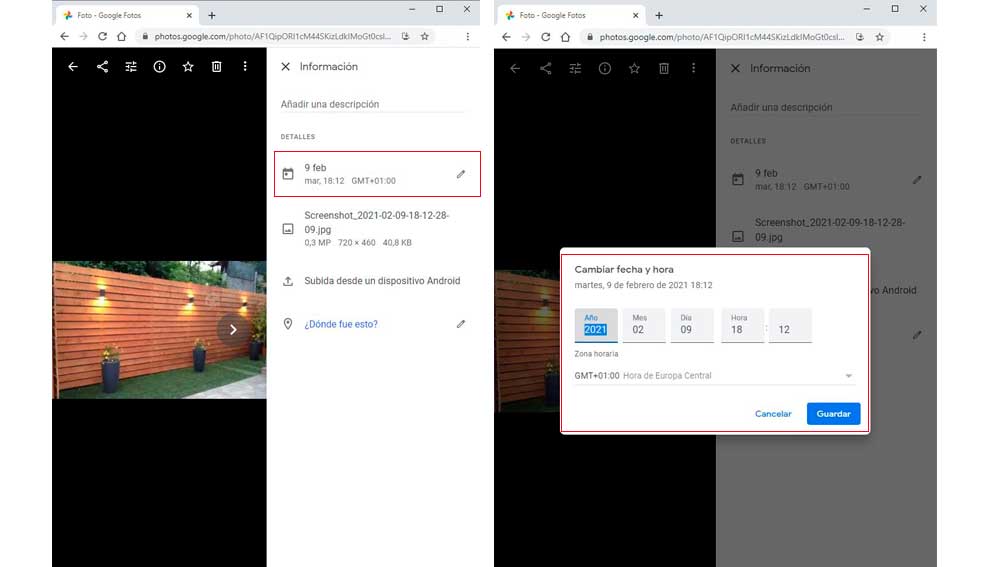
Task: Open home page in right browser window
Action: (565, 37)
